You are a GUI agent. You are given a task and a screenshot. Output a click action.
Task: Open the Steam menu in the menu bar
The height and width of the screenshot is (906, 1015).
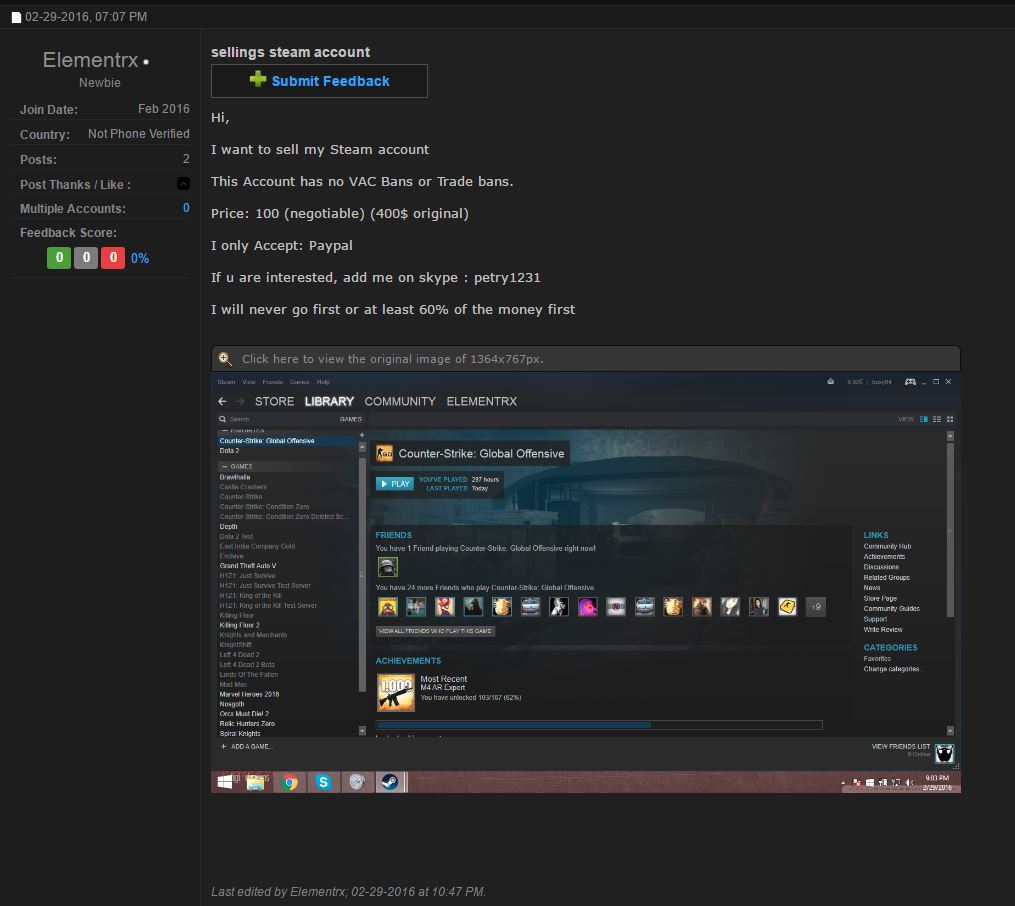(226, 382)
